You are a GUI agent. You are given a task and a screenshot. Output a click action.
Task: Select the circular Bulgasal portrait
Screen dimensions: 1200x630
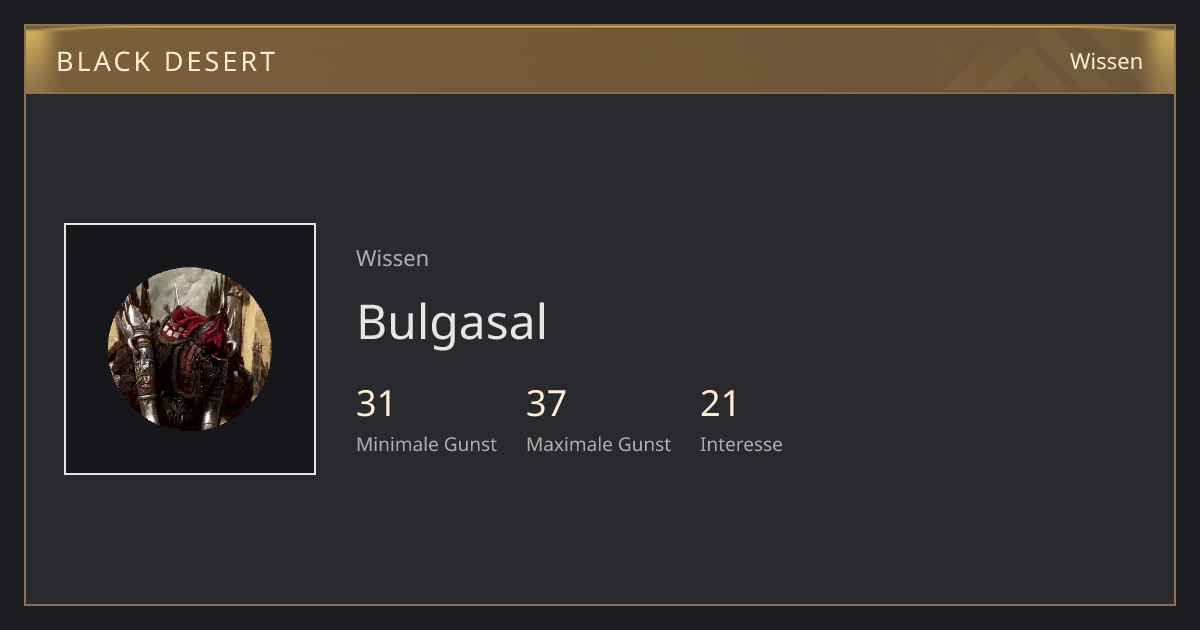click(190, 349)
